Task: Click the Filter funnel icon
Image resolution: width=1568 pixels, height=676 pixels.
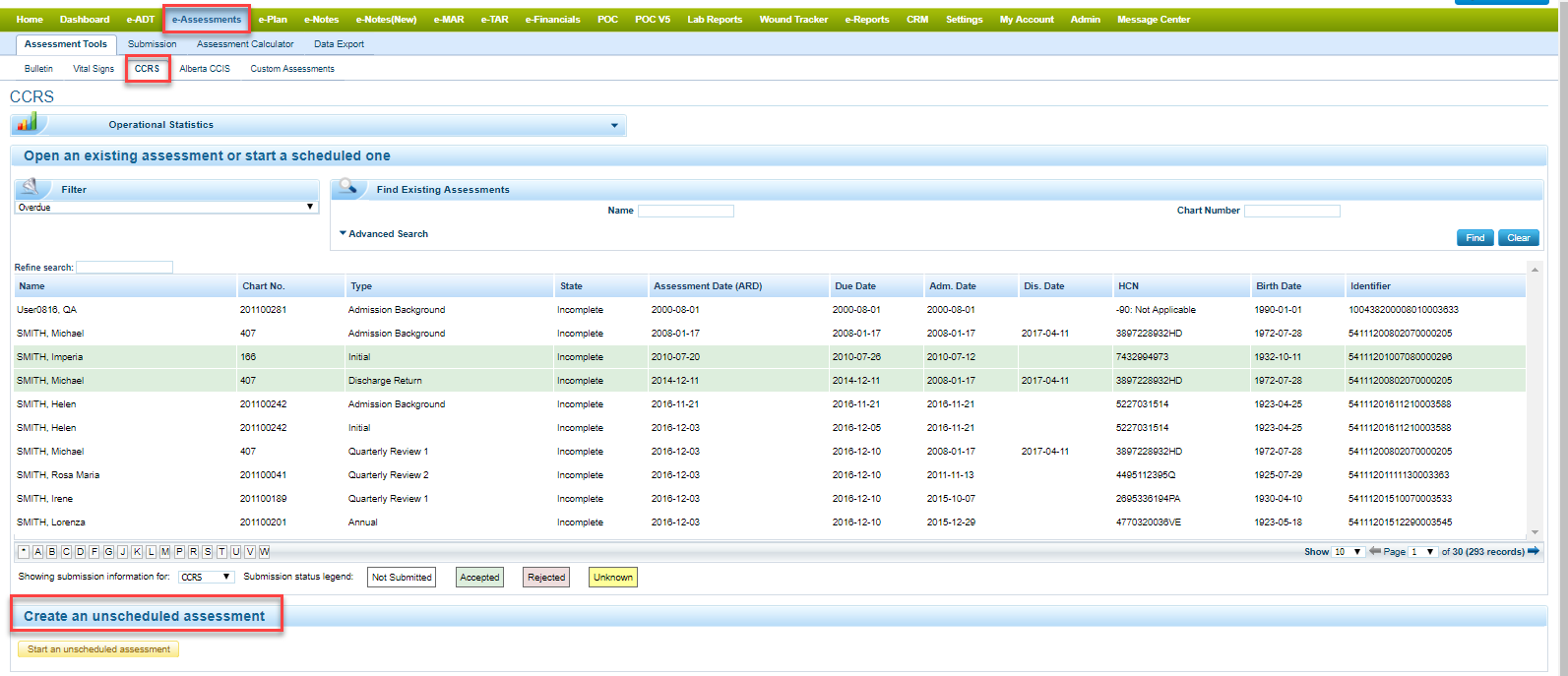Action: [31, 187]
